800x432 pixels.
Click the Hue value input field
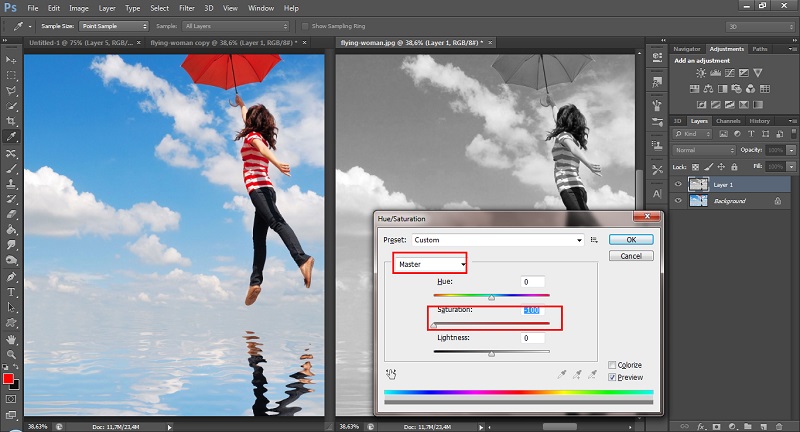click(x=533, y=282)
